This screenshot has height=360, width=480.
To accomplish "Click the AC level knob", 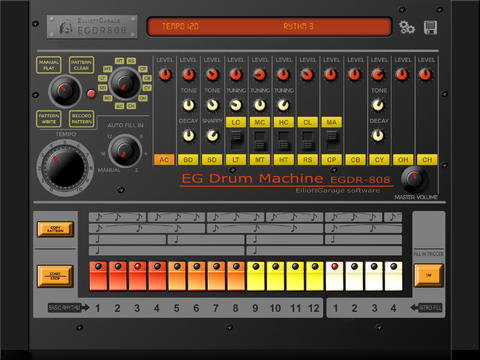I will click(x=165, y=74).
